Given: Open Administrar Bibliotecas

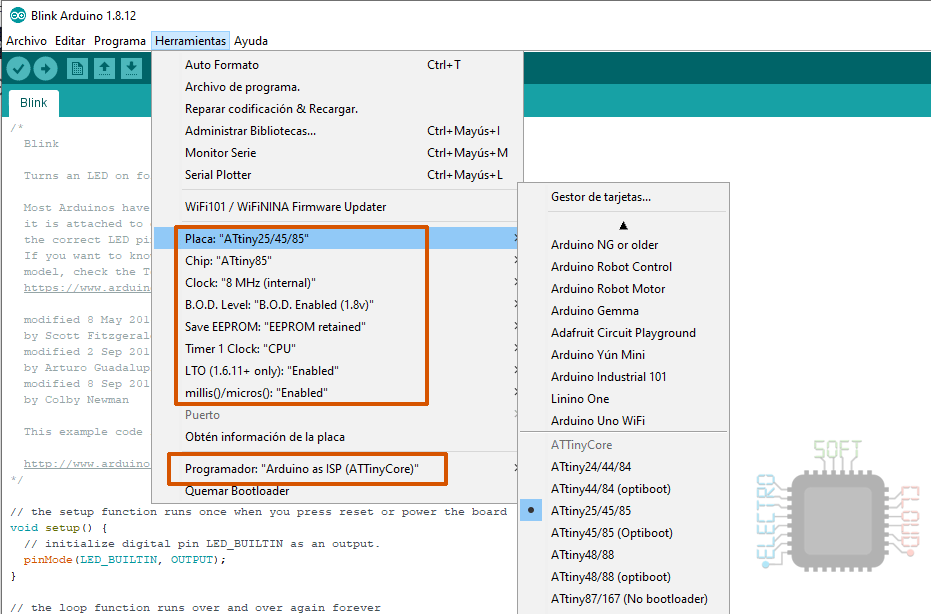Looking at the screenshot, I should click(336, 131).
